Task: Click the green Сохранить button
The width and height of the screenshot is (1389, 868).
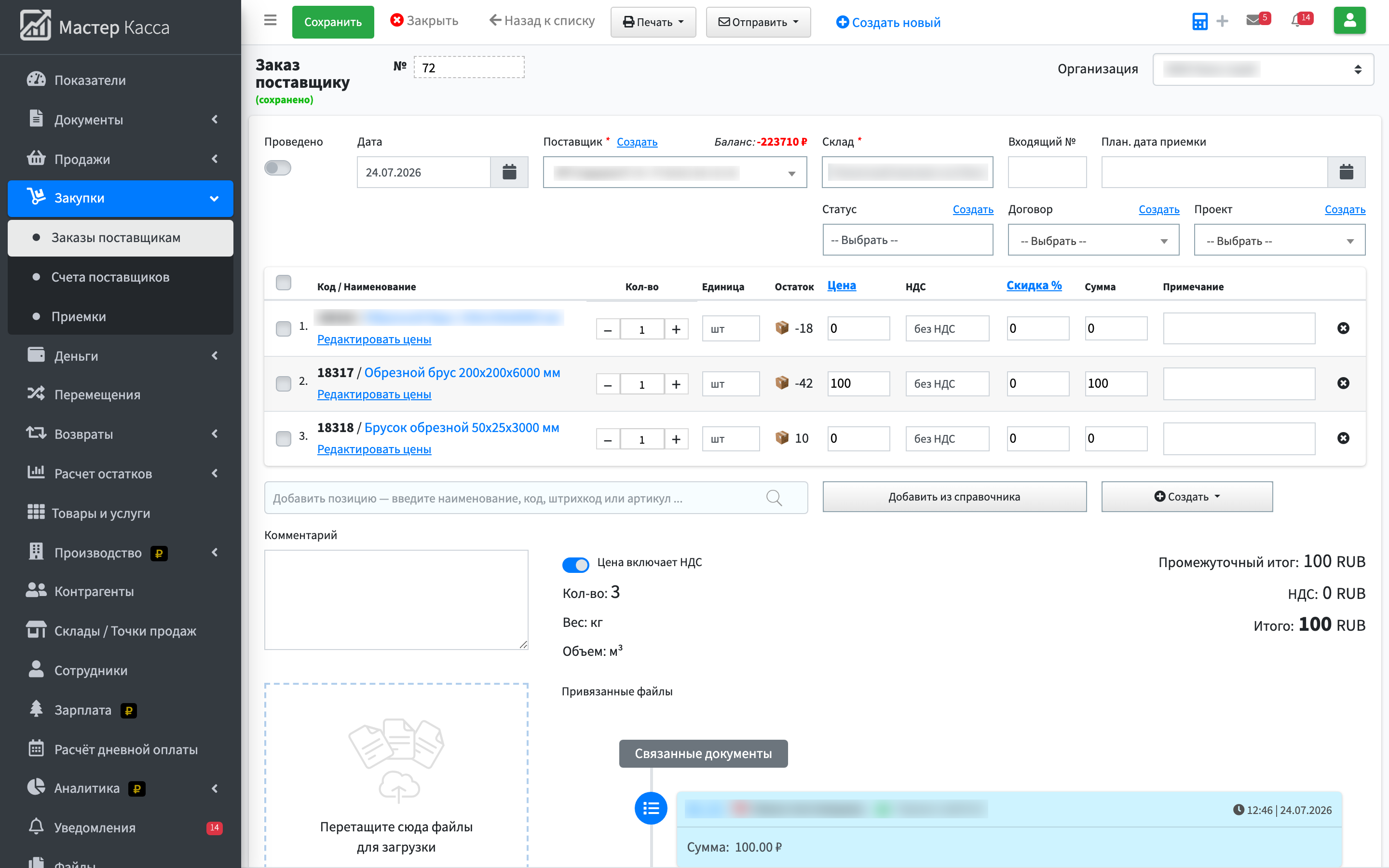Action: pyautogui.click(x=333, y=22)
